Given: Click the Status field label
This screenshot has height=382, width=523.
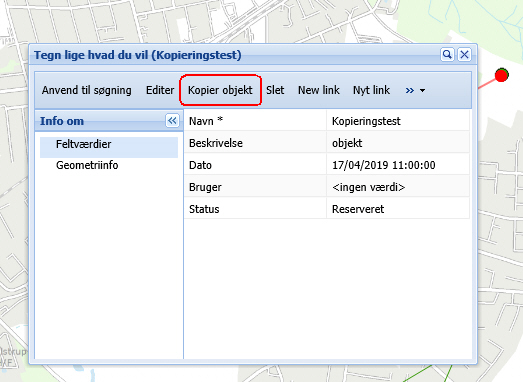Looking at the screenshot, I should pyautogui.click(x=204, y=209).
